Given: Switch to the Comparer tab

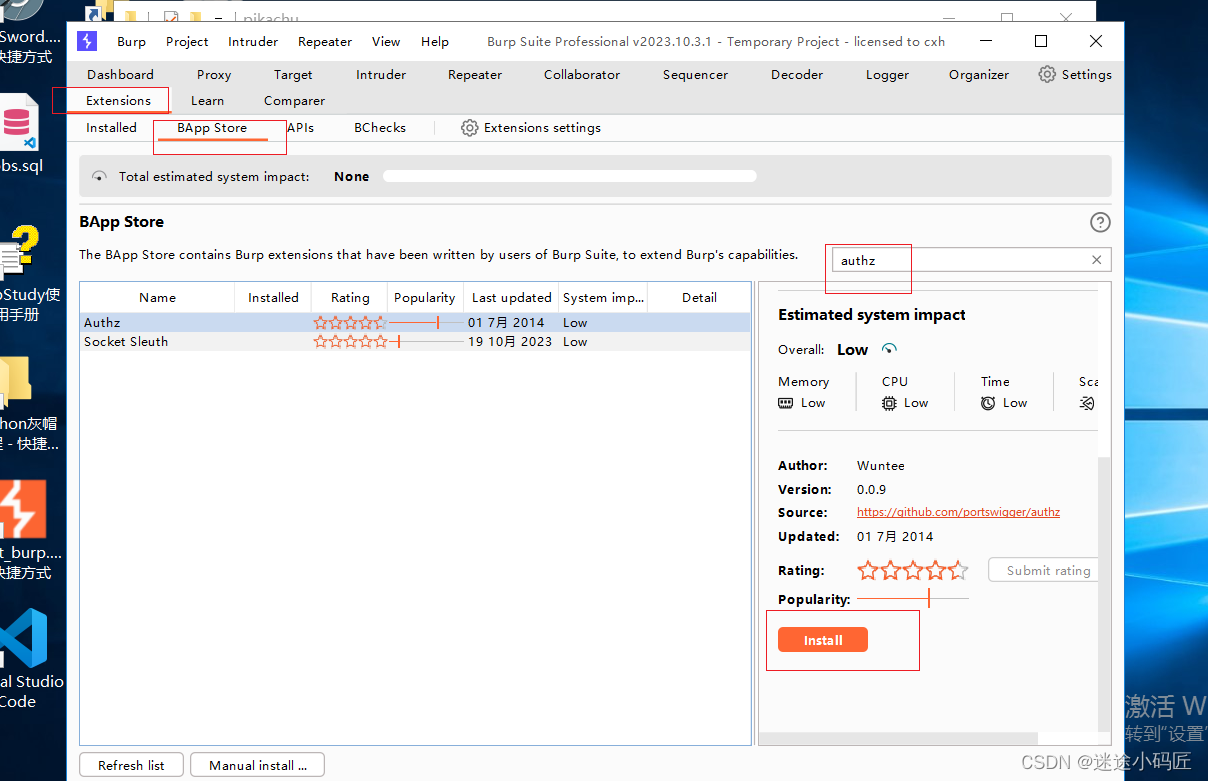Looking at the screenshot, I should tap(294, 100).
